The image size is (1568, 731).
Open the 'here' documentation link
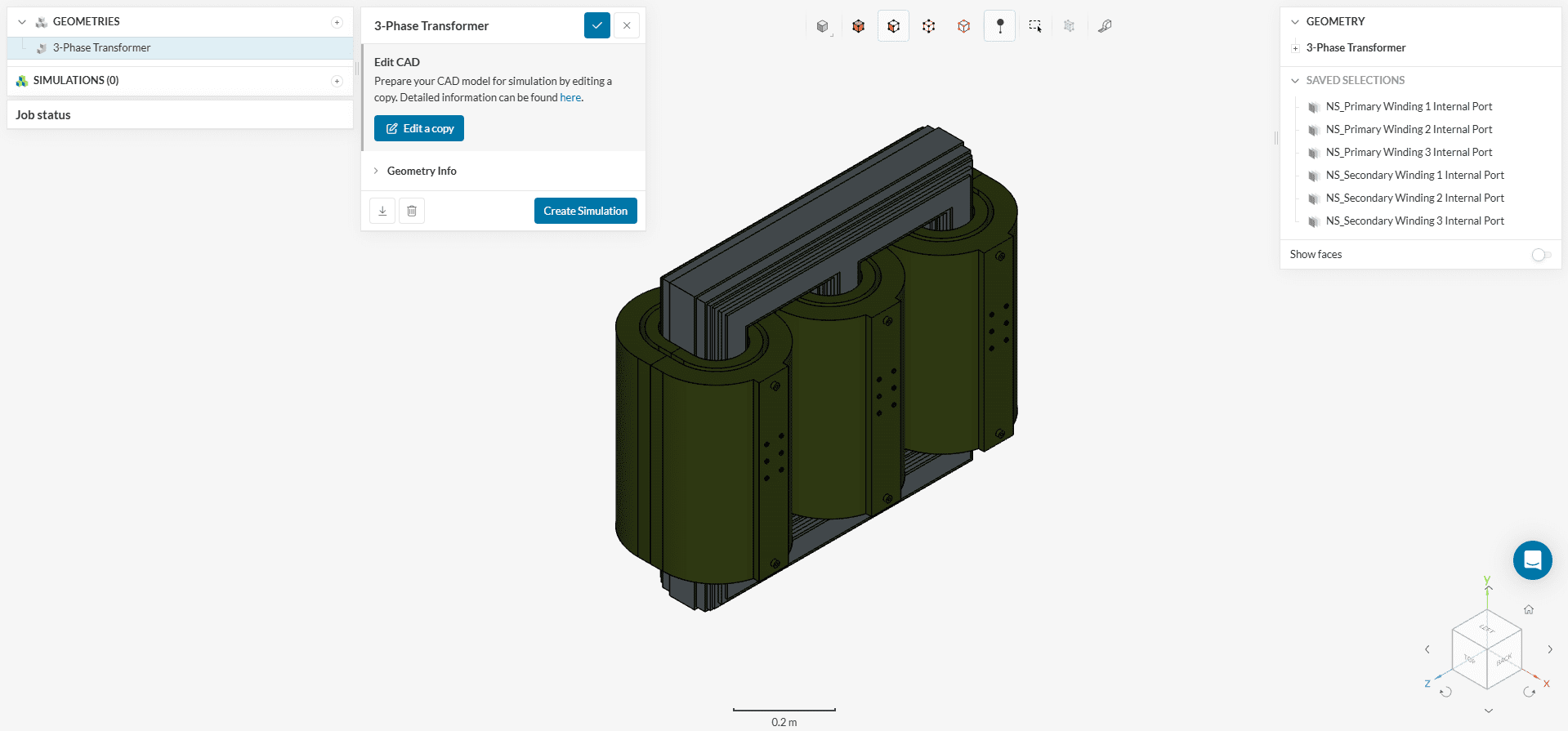coord(570,97)
